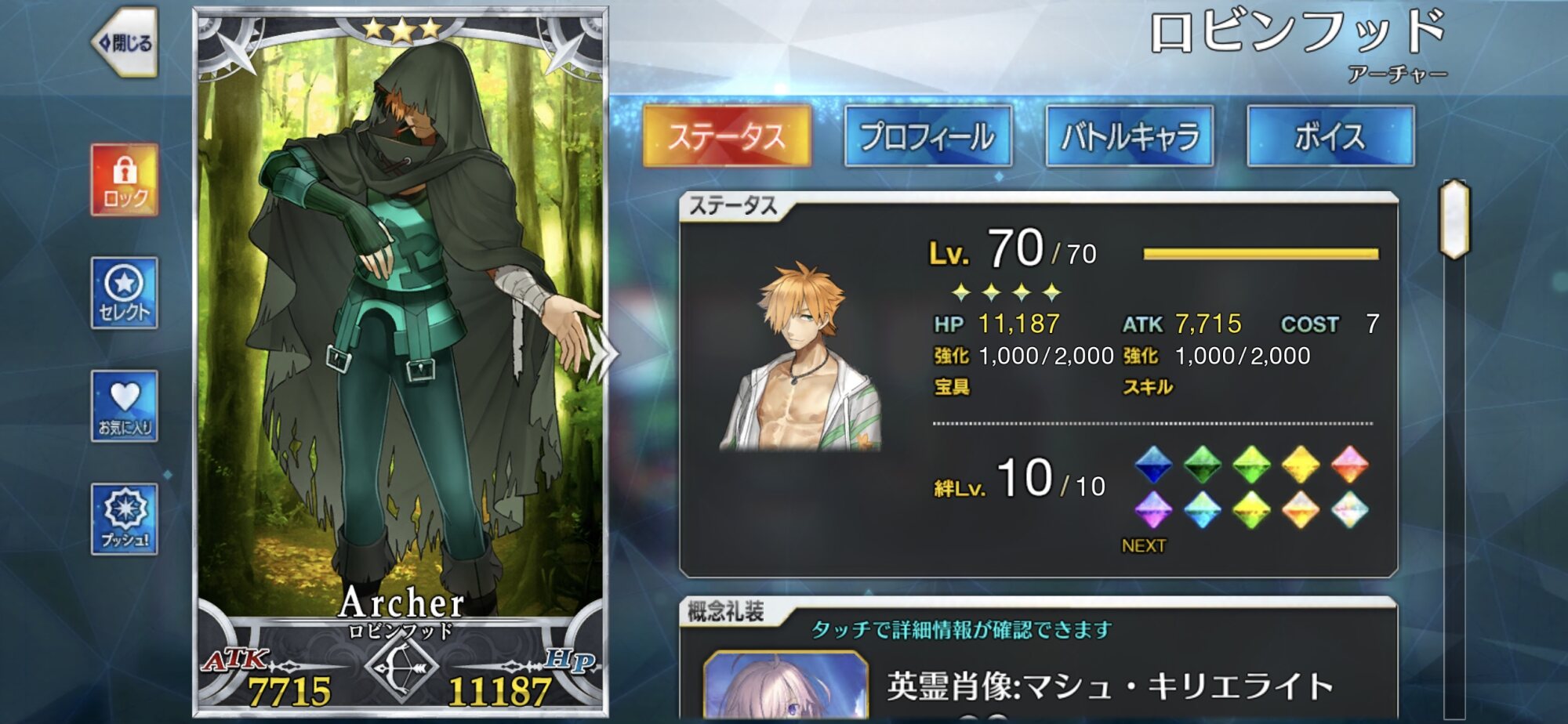1568x724 pixels.
Task: Close the screen with 閉じる button
Action: [125, 42]
